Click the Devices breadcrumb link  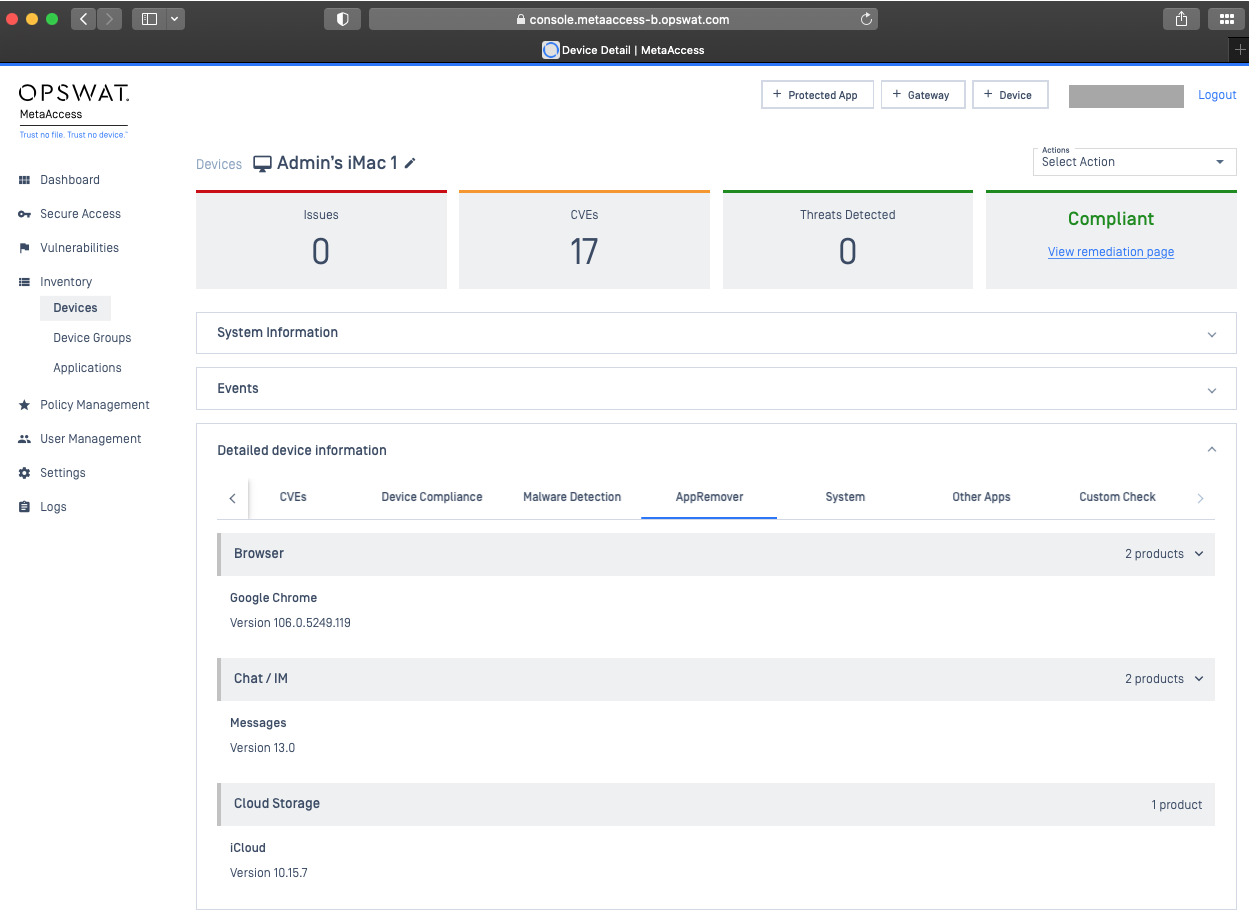point(219,165)
